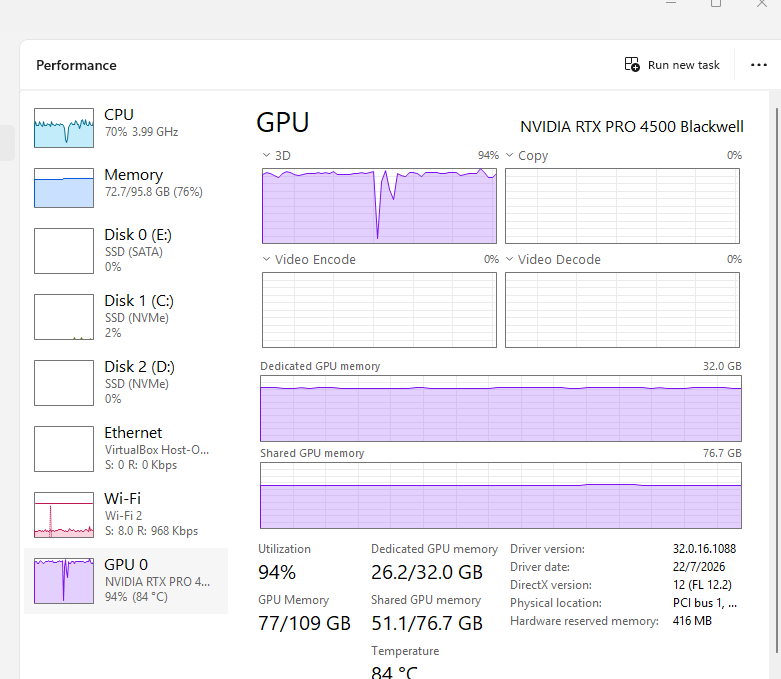Click the 70% 3.99 GHz CPU text
781x679 pixels.
click(x=141, y=132)
